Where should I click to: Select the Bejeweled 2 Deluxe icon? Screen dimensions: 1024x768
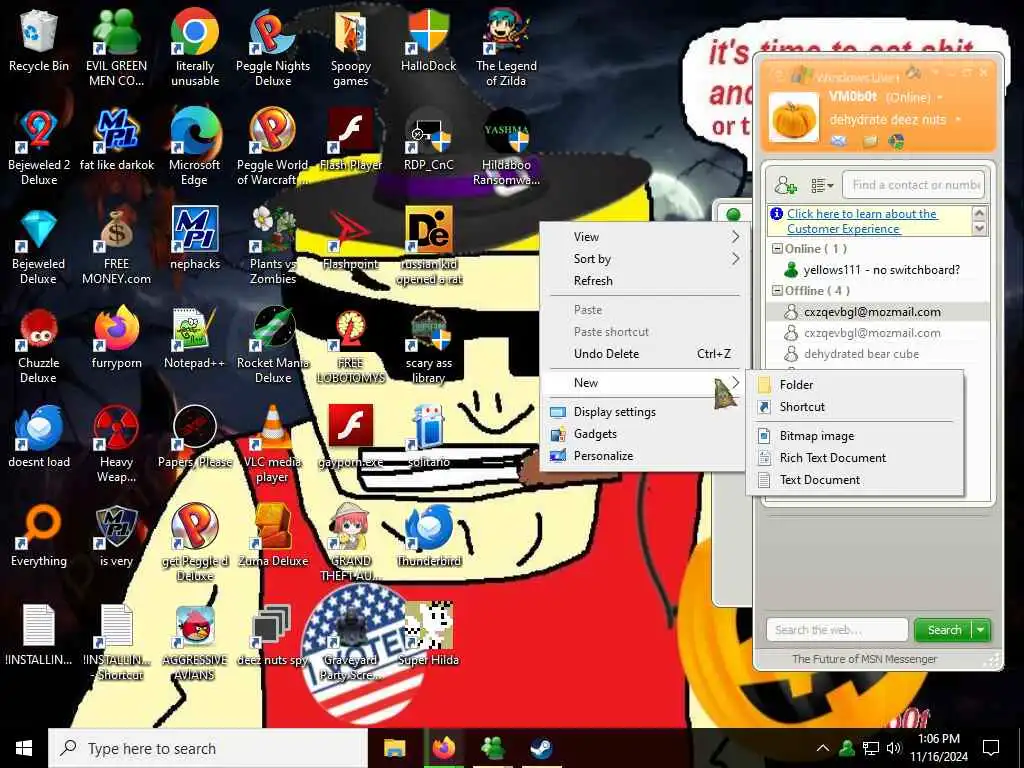click(x=39, y=145)
